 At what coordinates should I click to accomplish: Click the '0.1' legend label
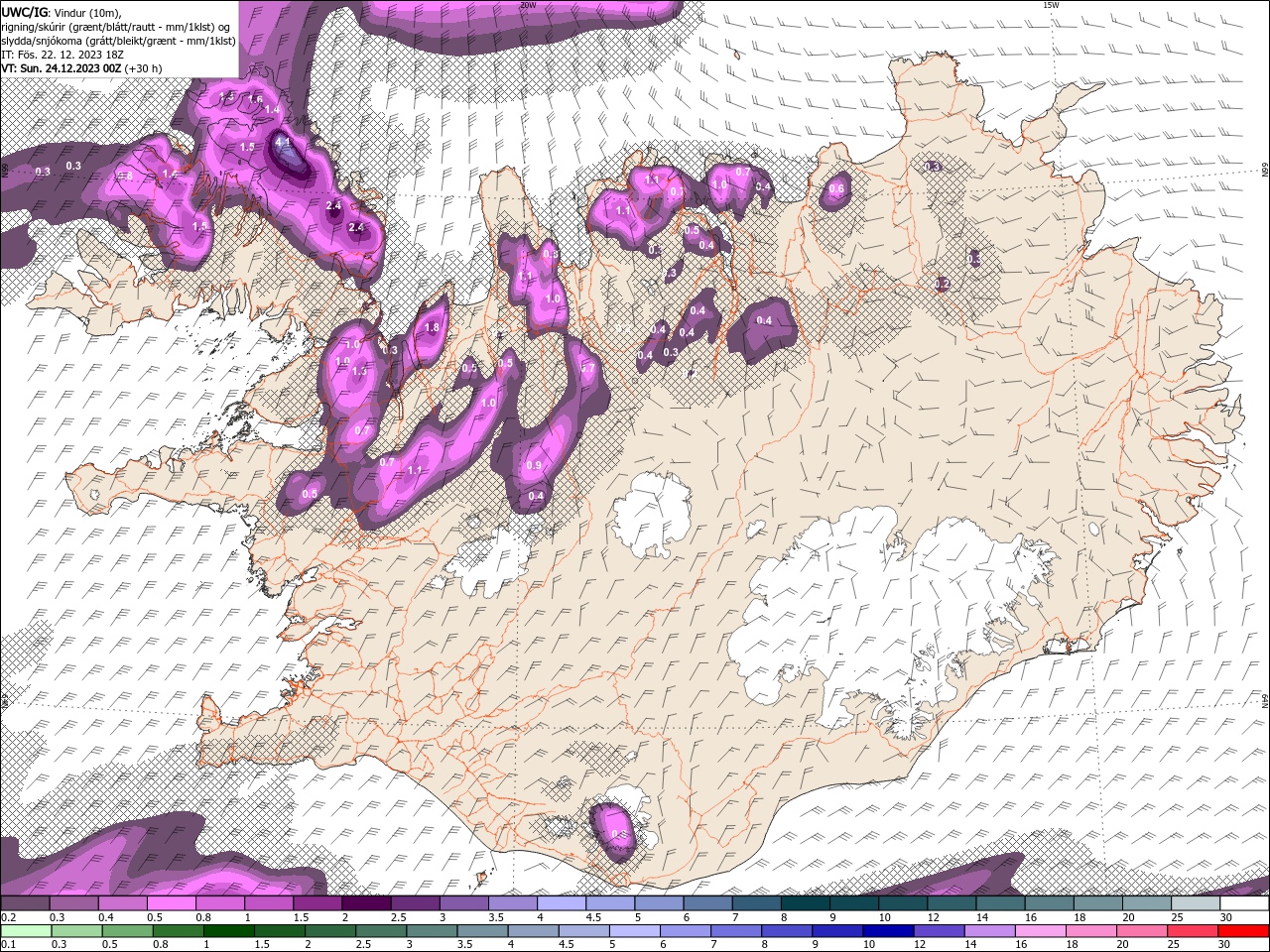[7, 945]
